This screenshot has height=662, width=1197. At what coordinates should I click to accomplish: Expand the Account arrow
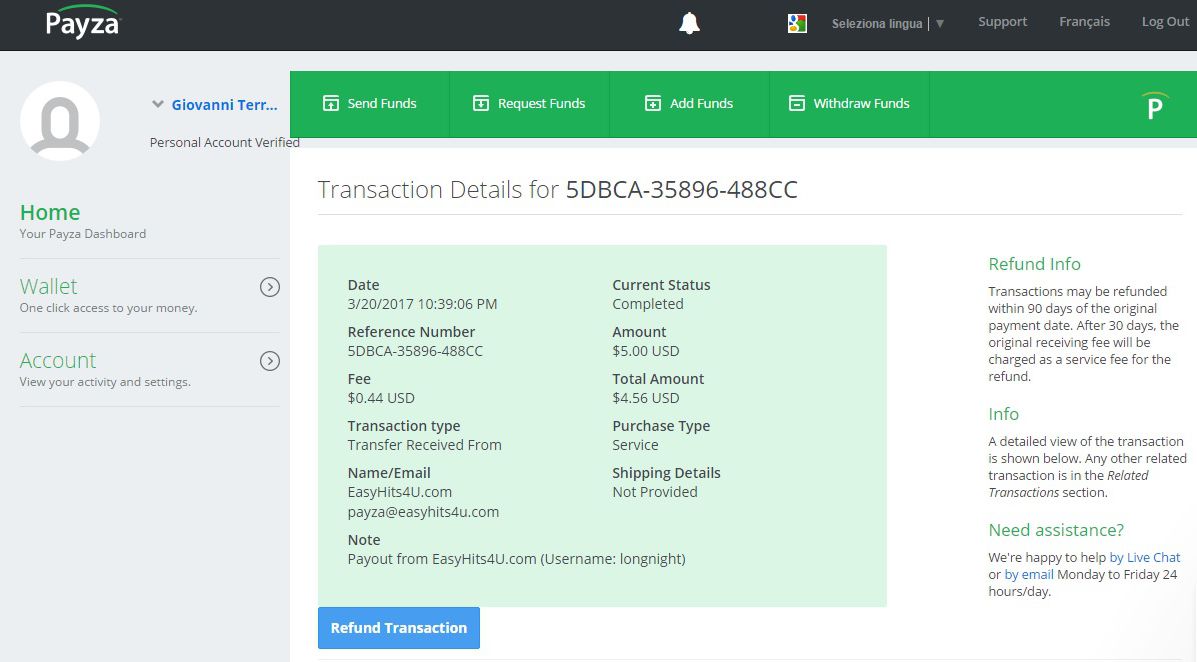coord(269,361)
